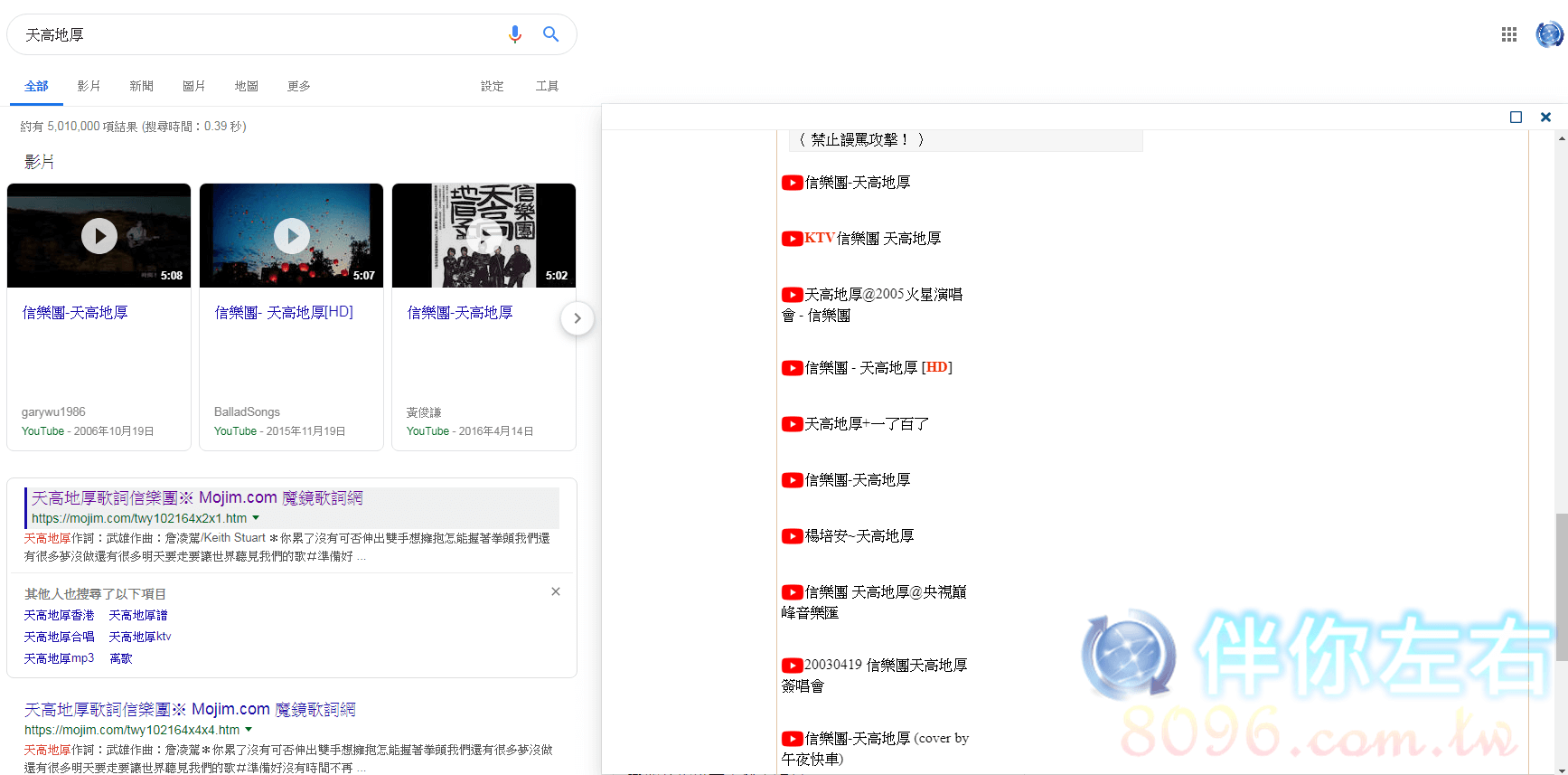Viewport: 1568px width, 775px height.
Task: Open related search 天高地厚mp3
Action: (x=59, y=658)
